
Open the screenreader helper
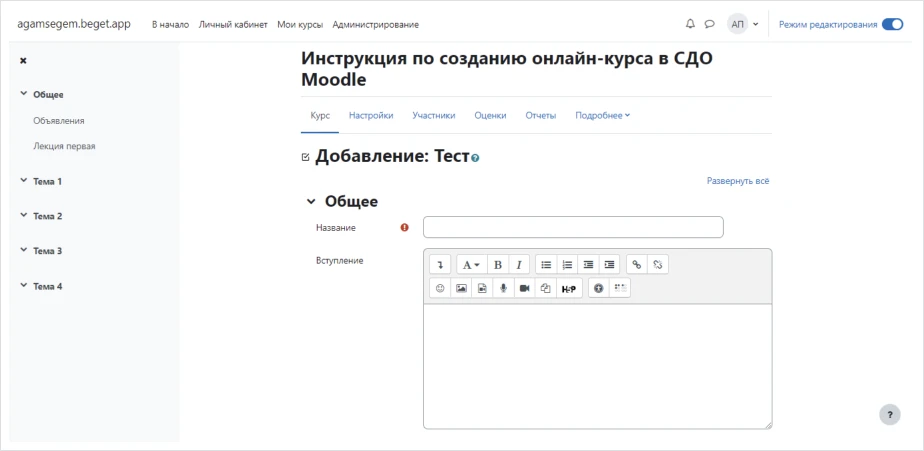point(620,288)
